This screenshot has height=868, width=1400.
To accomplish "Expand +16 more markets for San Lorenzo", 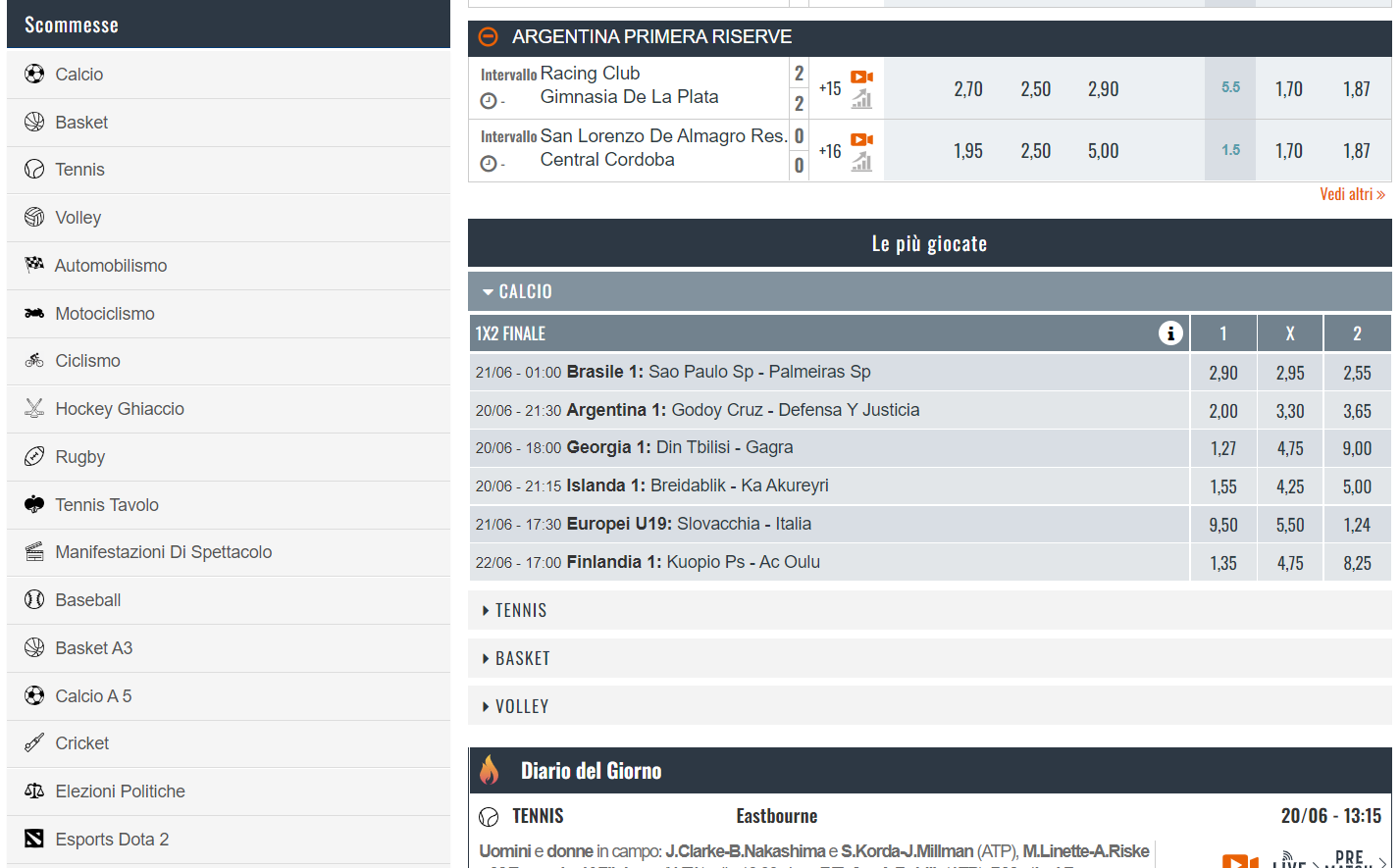I will pyautogui.click(x=830, y=151).
